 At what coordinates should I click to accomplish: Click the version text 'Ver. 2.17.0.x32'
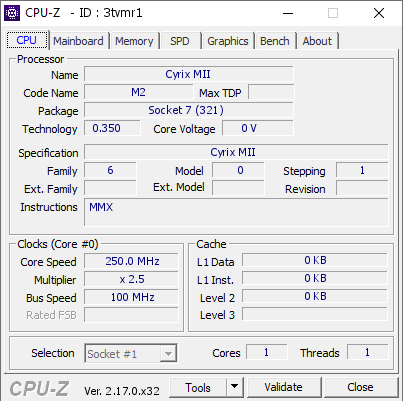click(122, 391)
